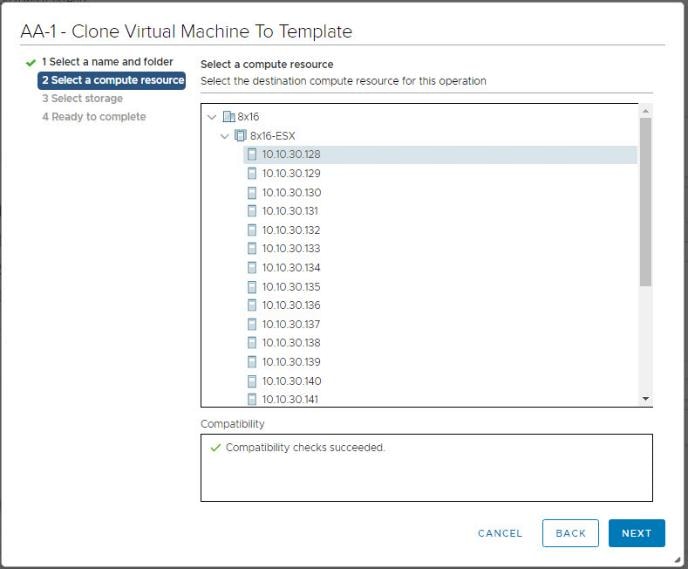Click host icon beside 10.10.30.135
This screenshot has width=688, height=569.
252,286
